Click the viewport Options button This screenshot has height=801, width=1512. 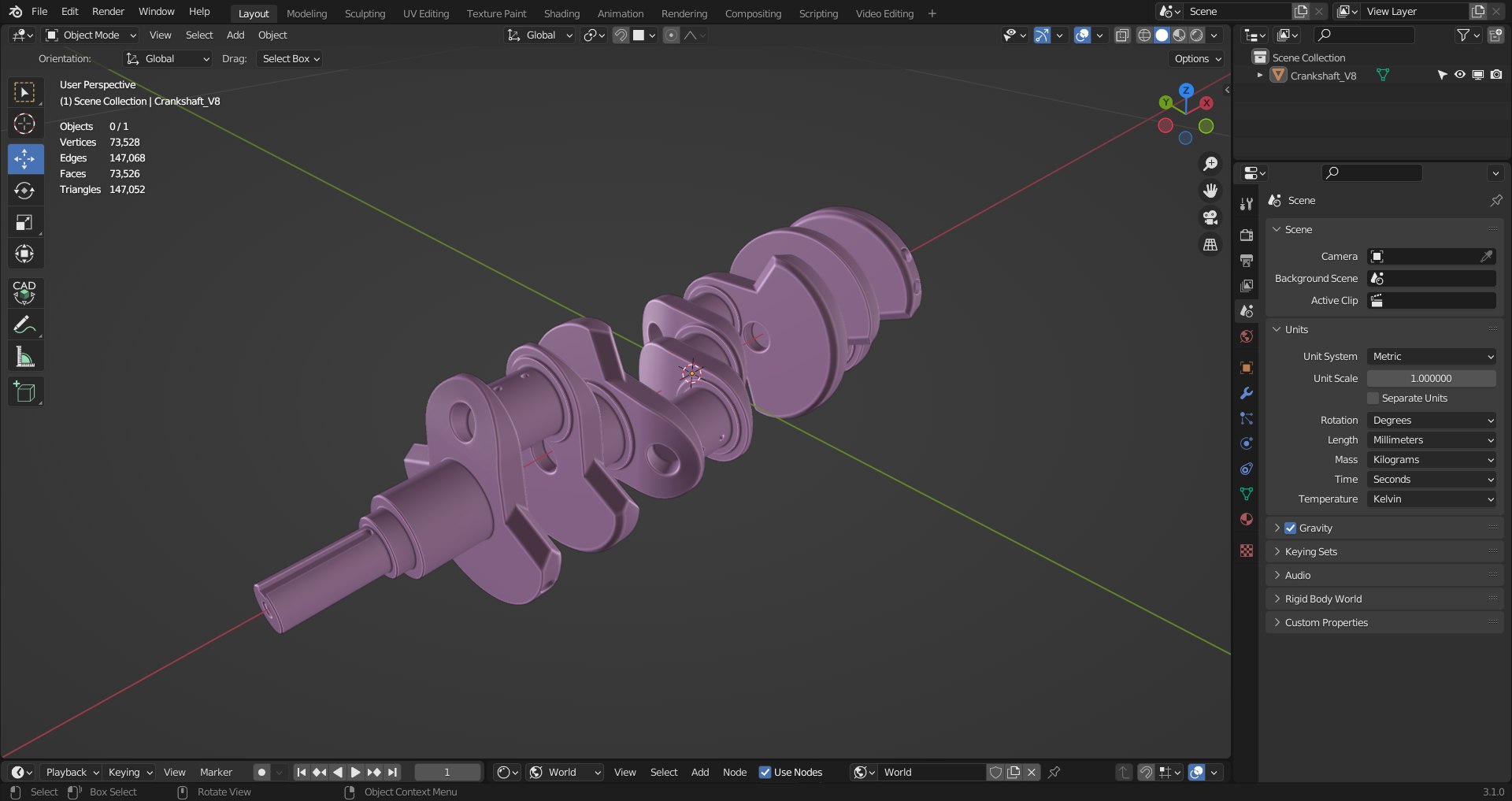[x=1197, y=59]
